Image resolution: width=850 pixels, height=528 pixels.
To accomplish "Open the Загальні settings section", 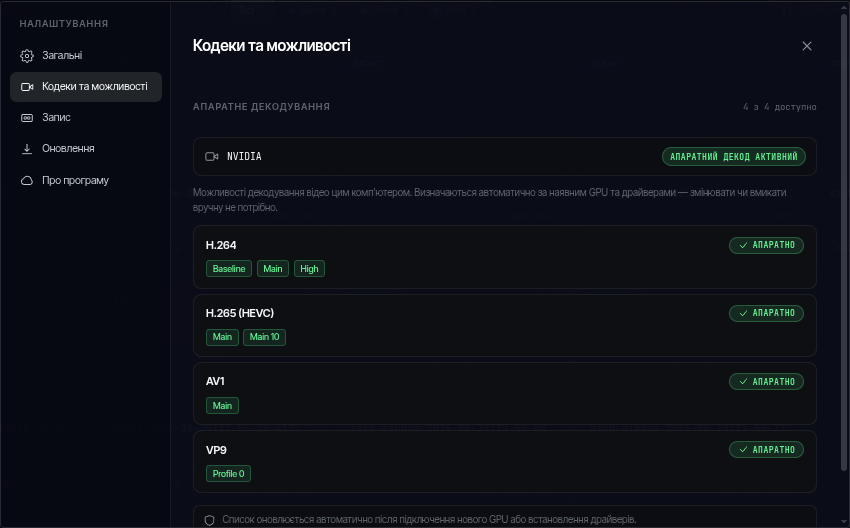I will (x=86, y=55).
